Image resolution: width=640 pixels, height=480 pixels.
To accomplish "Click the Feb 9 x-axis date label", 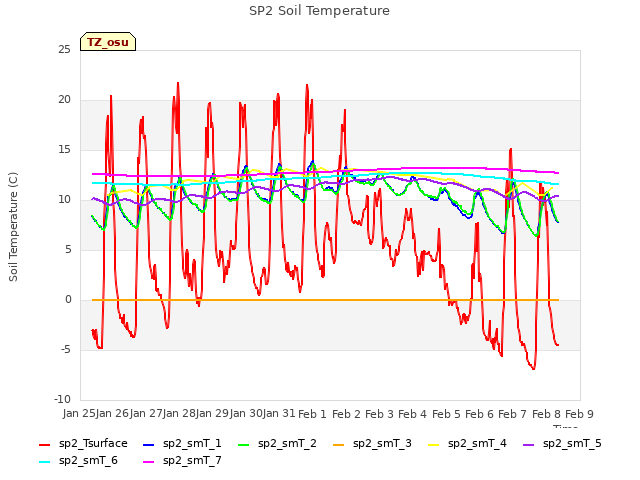I will tap(579, 414).
